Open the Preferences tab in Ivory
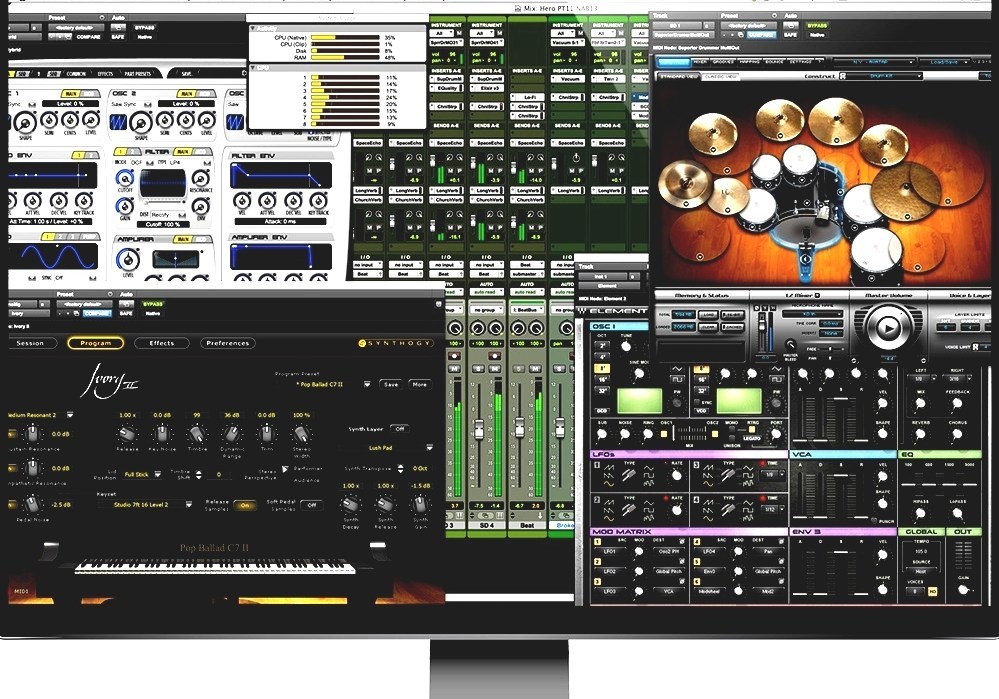Image resolution: width=999 pixels, height=699 pixels. pyautogui.click(x=227, y=343)
